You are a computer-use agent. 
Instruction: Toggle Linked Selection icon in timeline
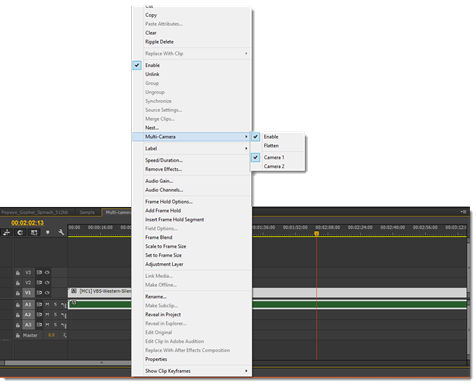[34, 232]
